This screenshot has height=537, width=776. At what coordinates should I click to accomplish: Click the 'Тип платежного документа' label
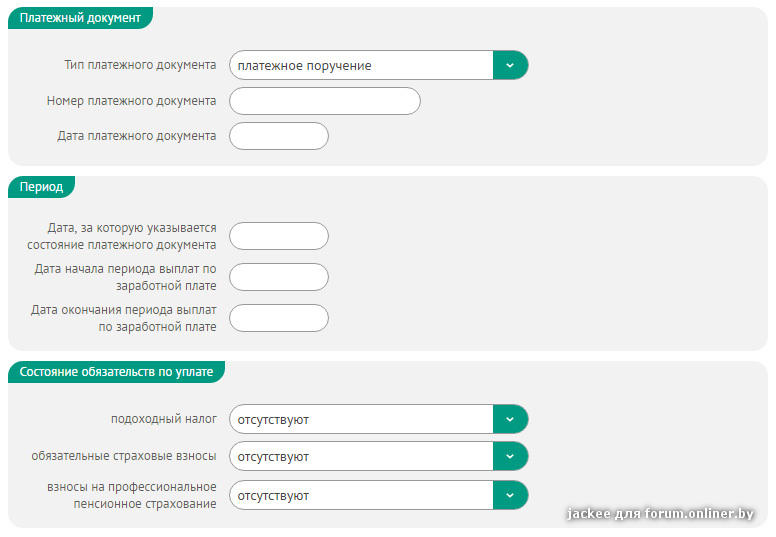(x=139, y=65)
